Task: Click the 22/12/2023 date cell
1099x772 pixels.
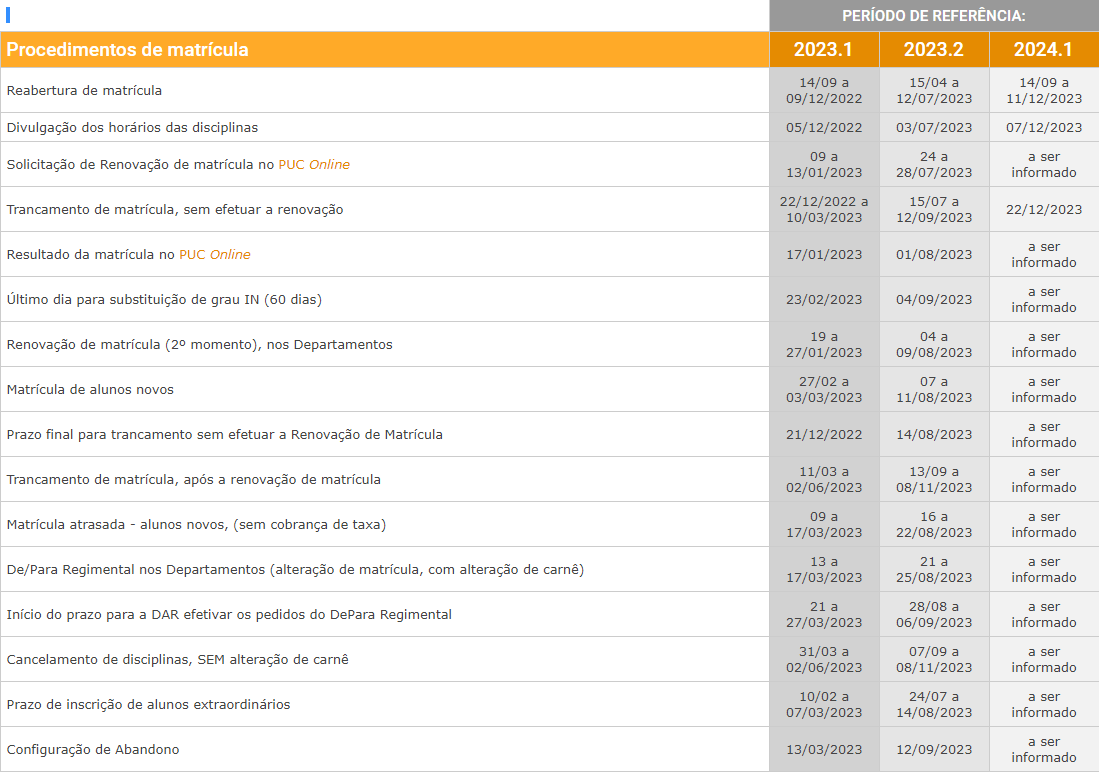Action: pyautogui.click(x=1044, y=210)
